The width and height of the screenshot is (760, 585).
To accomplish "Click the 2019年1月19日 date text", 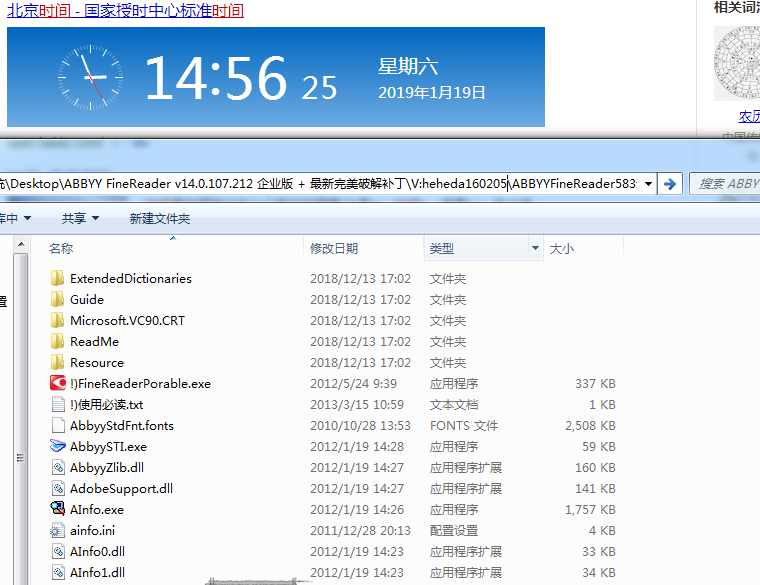I will coord(431,92).
